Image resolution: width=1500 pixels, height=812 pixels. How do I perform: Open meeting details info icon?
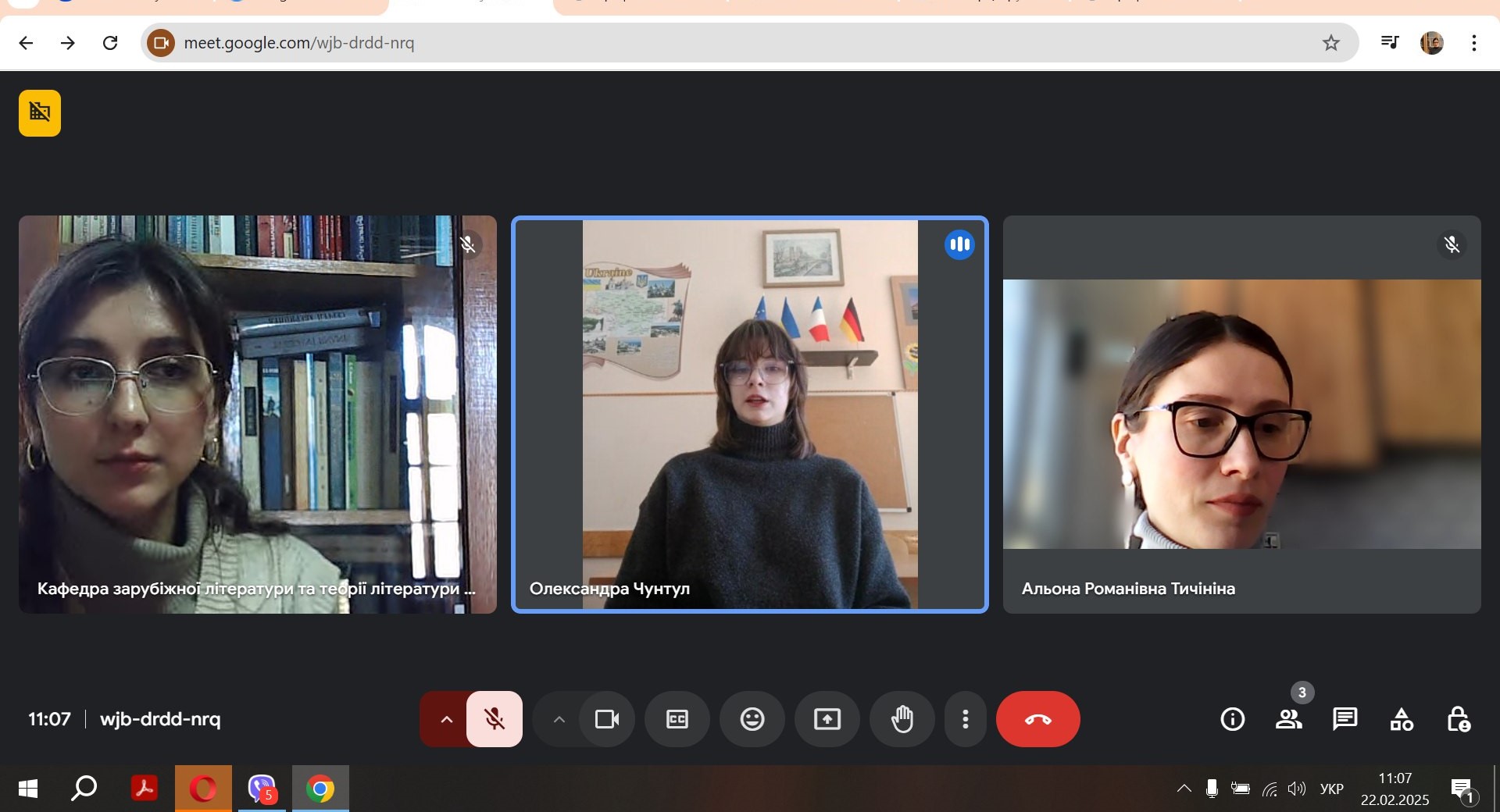click(x=1233, y=719)
